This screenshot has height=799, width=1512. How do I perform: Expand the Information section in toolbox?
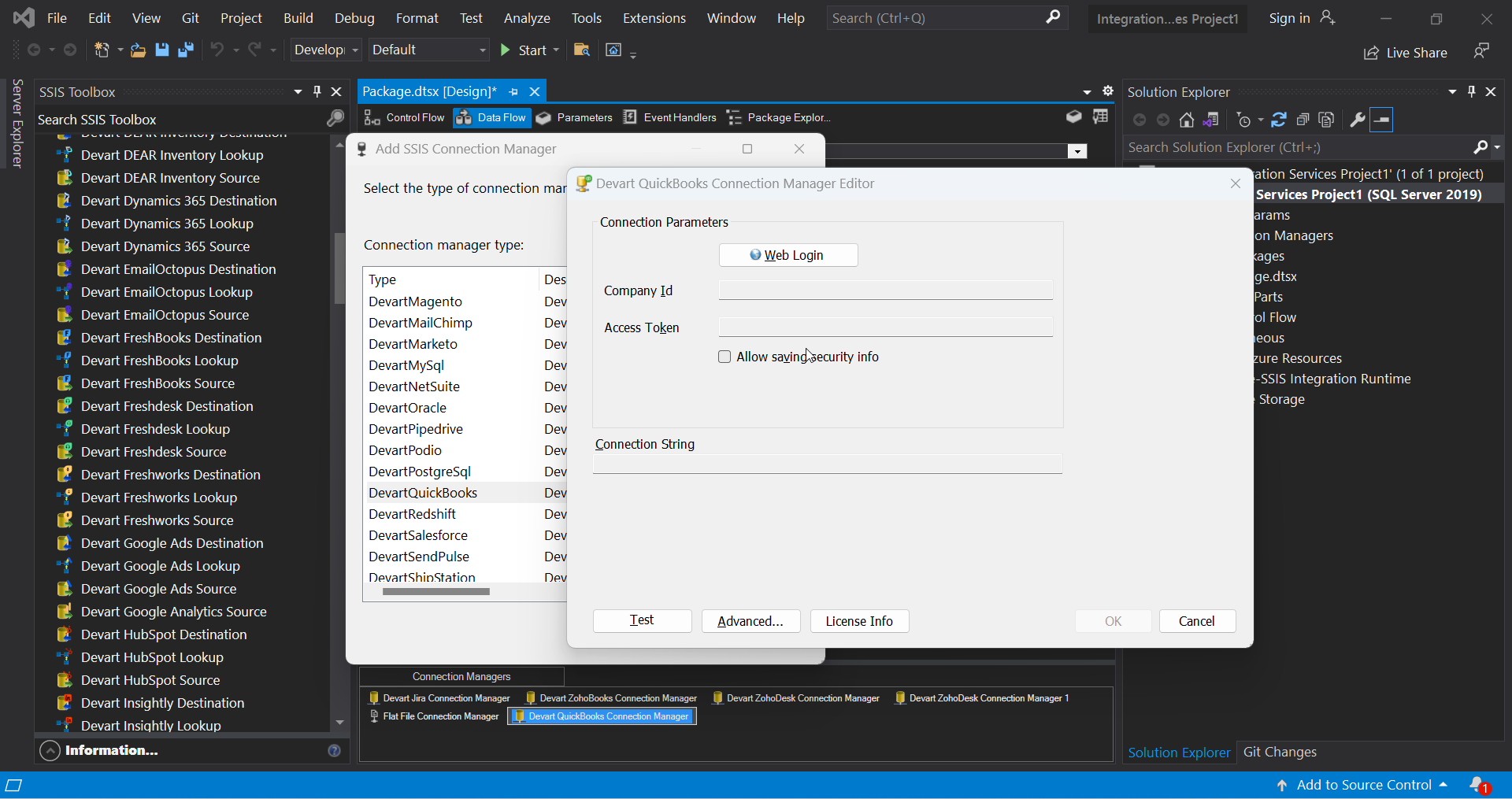[x=50, y=751]
